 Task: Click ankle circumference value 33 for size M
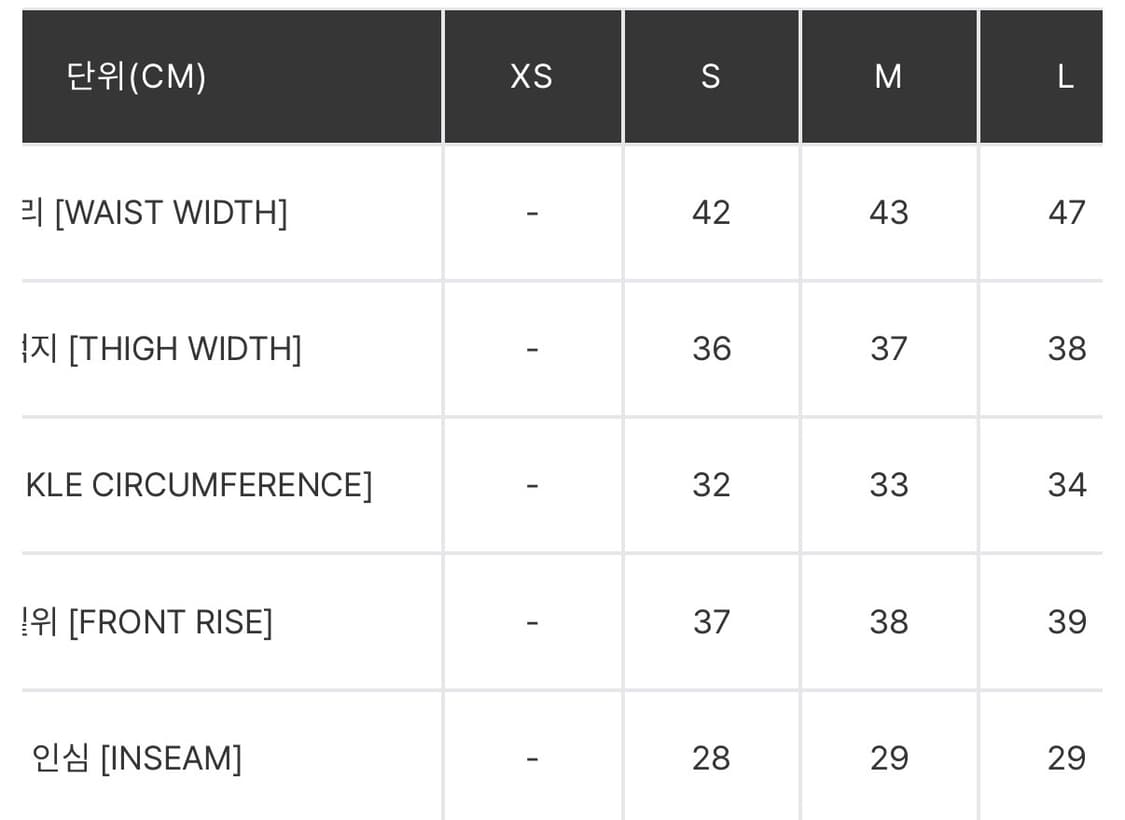click(x=888, y=485)
